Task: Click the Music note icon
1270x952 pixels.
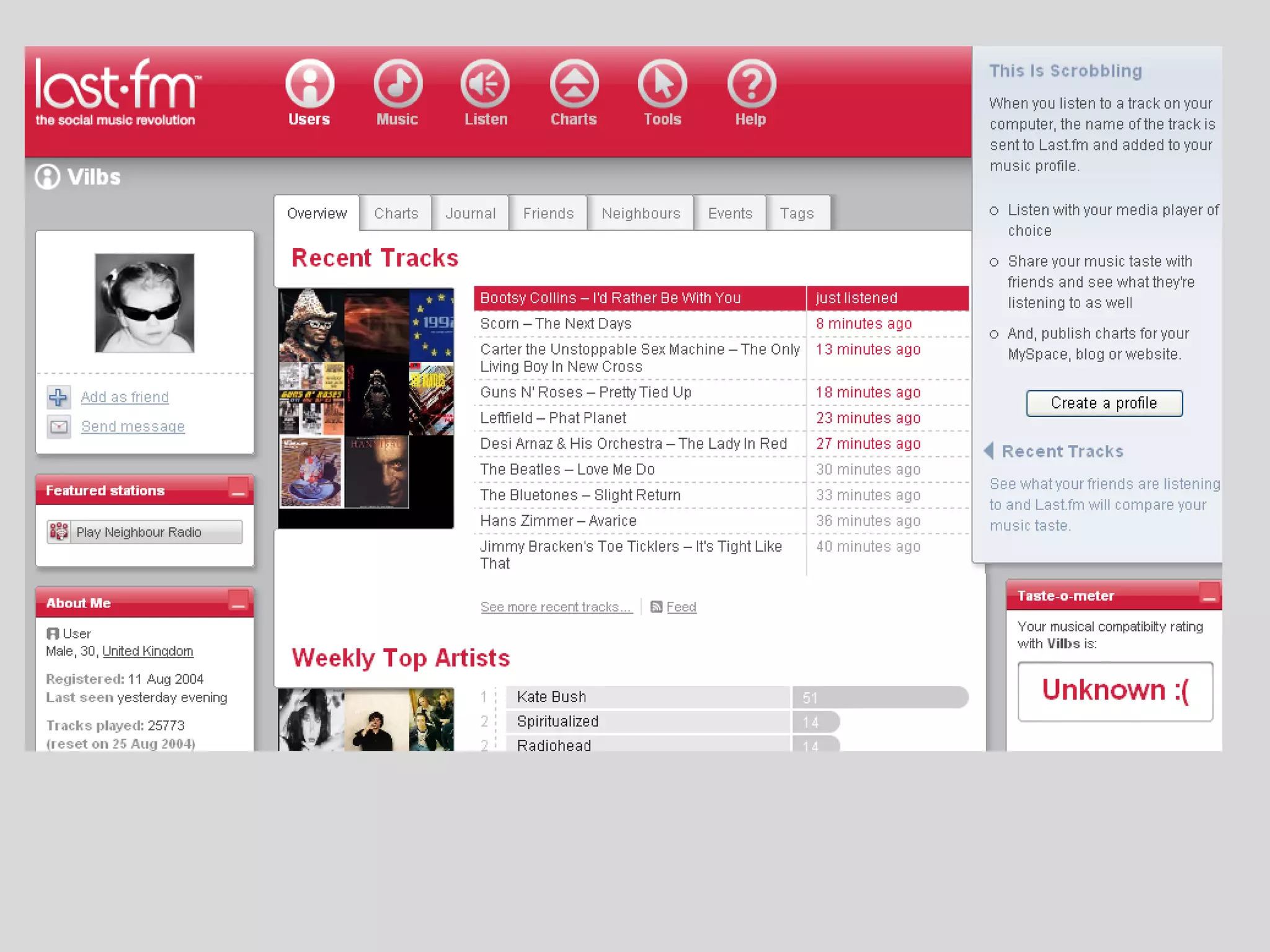Action: [x=397, y=84]
